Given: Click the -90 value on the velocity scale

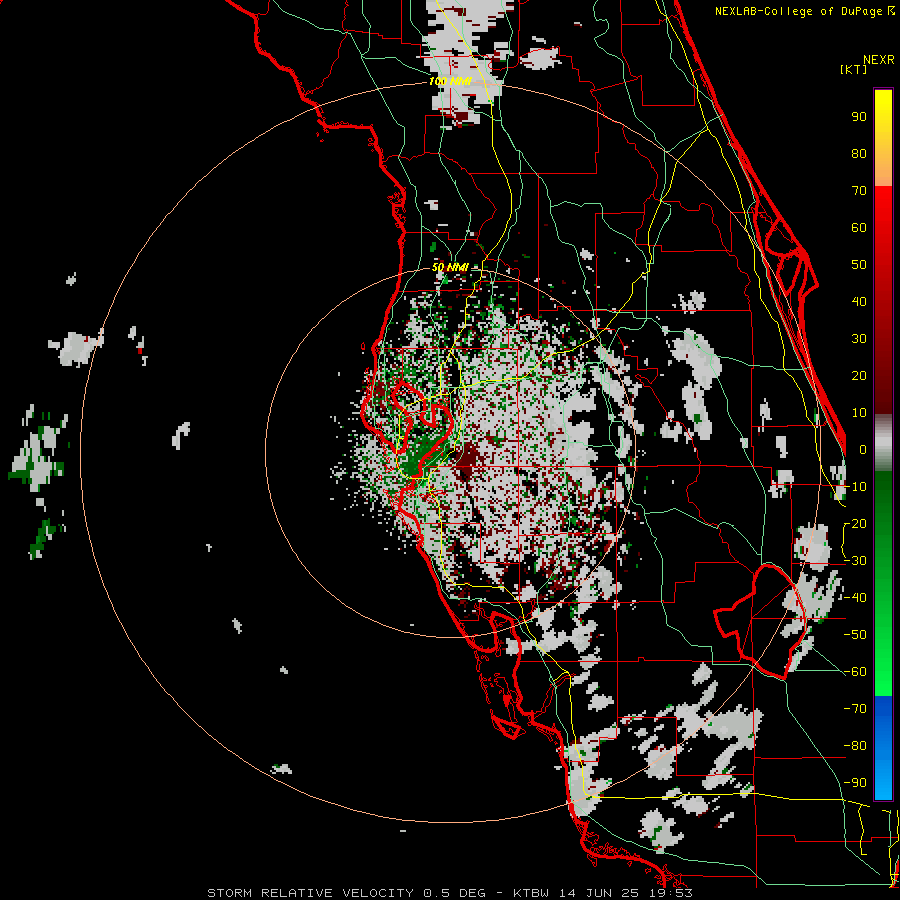Looking at the screenshot, I should [855, 782].
